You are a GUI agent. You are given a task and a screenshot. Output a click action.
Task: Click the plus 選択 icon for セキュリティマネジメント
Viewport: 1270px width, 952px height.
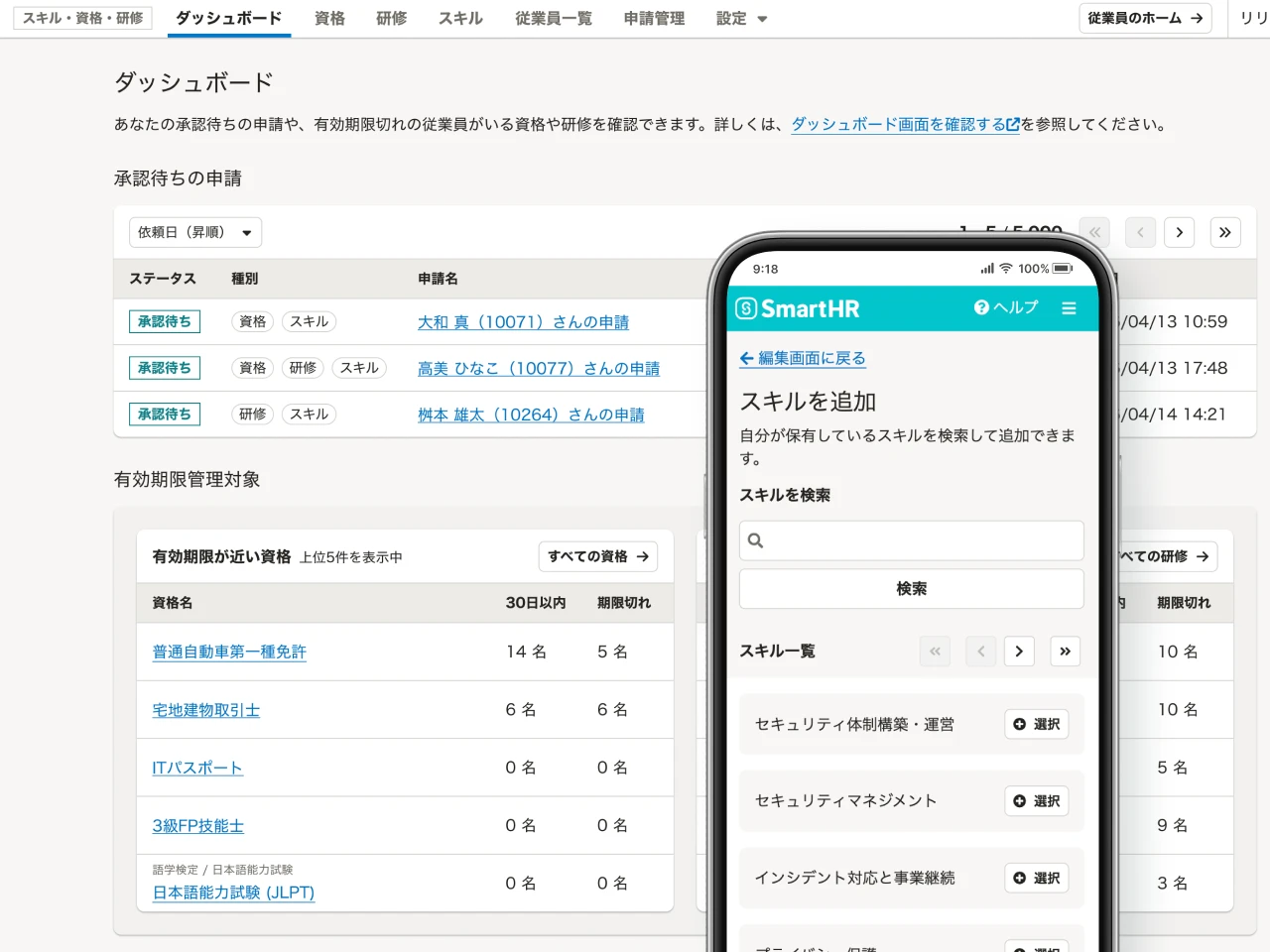pos(1021,801)
